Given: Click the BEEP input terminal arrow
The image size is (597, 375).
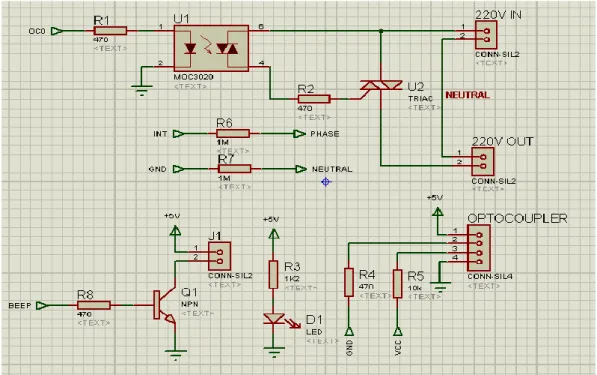Looking at the screenshot, I should pyautogui.click(x=42, y=305).
